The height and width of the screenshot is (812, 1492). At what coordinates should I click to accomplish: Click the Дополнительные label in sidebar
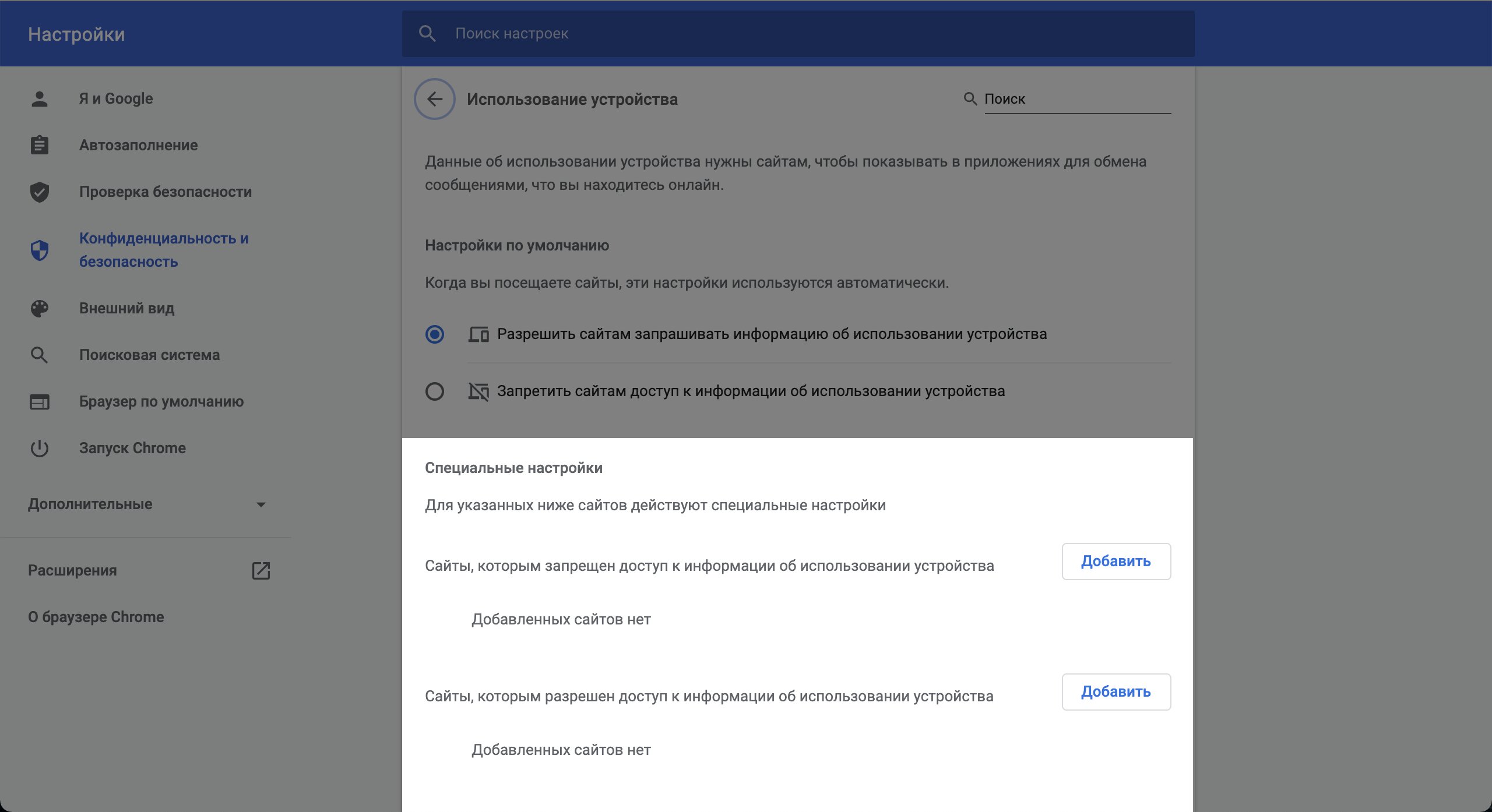coord(90,504)
